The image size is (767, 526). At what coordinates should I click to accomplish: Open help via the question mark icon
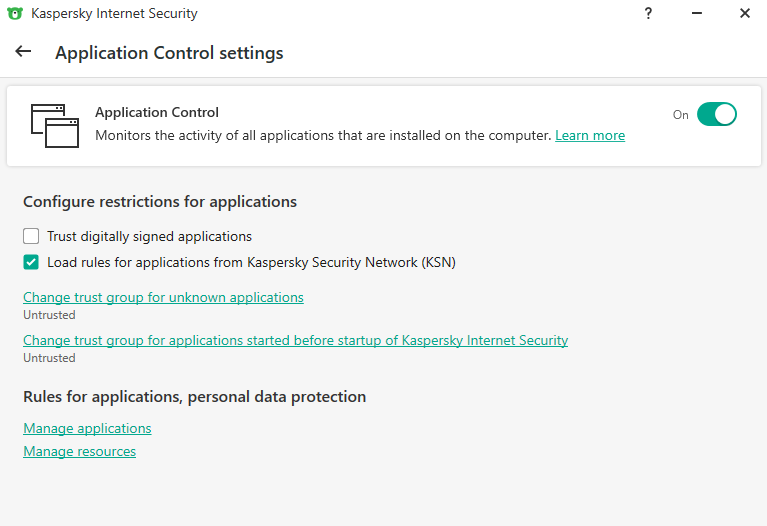(648, 14)
